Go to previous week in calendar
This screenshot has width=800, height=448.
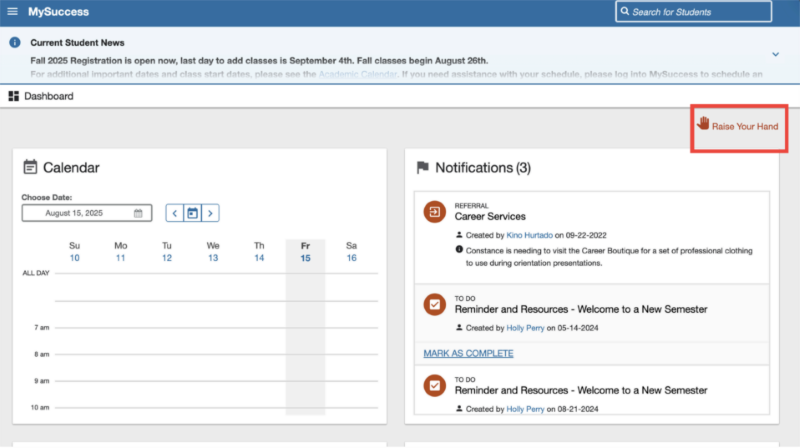[174, 213]
